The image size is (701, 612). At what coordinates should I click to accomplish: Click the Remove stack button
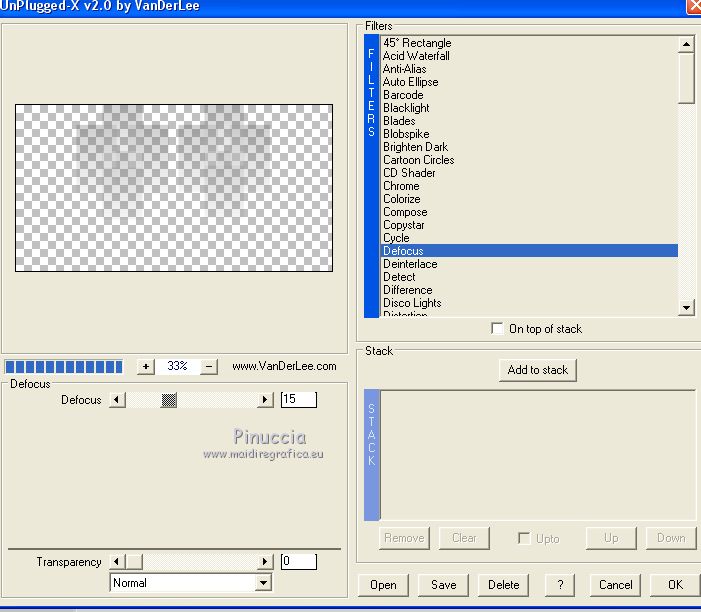[404, 538]
